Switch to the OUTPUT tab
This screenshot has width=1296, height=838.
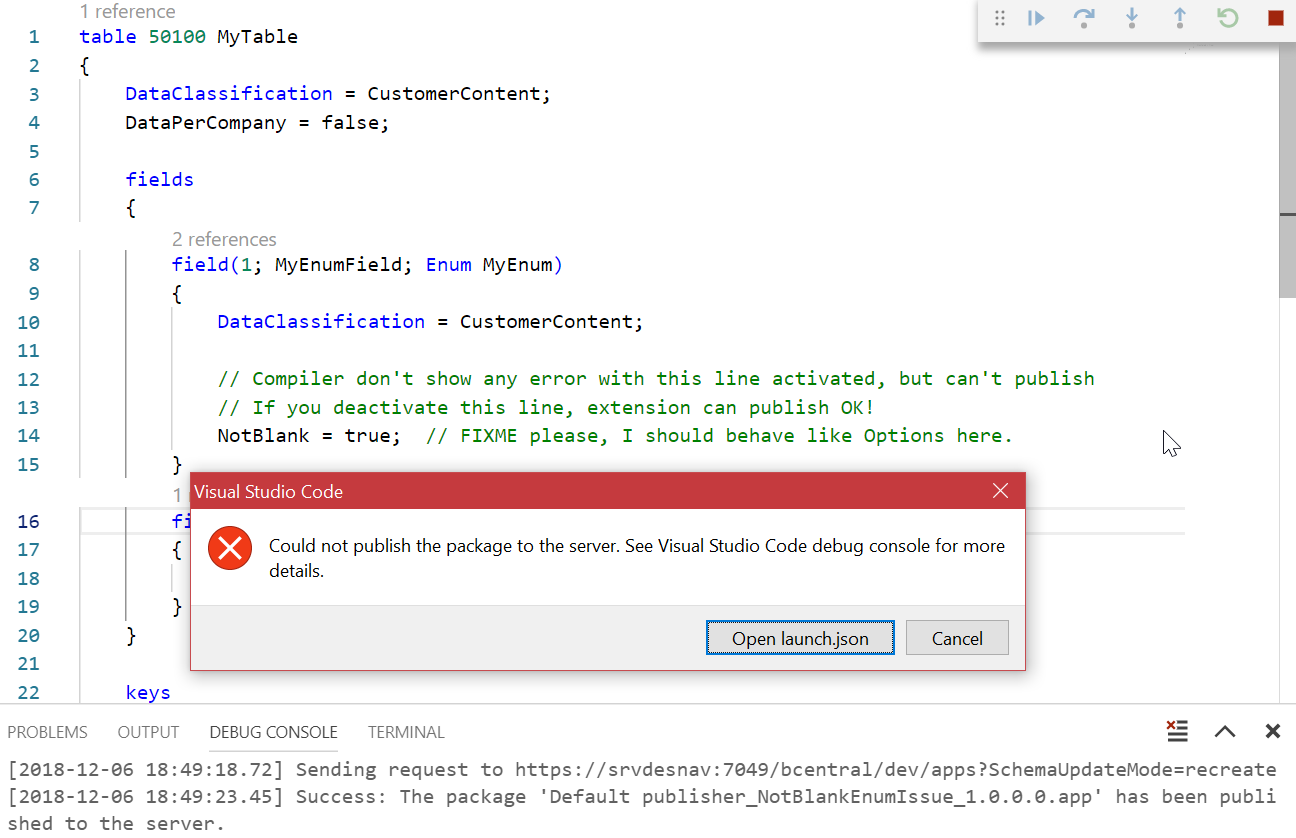[148, 732]
